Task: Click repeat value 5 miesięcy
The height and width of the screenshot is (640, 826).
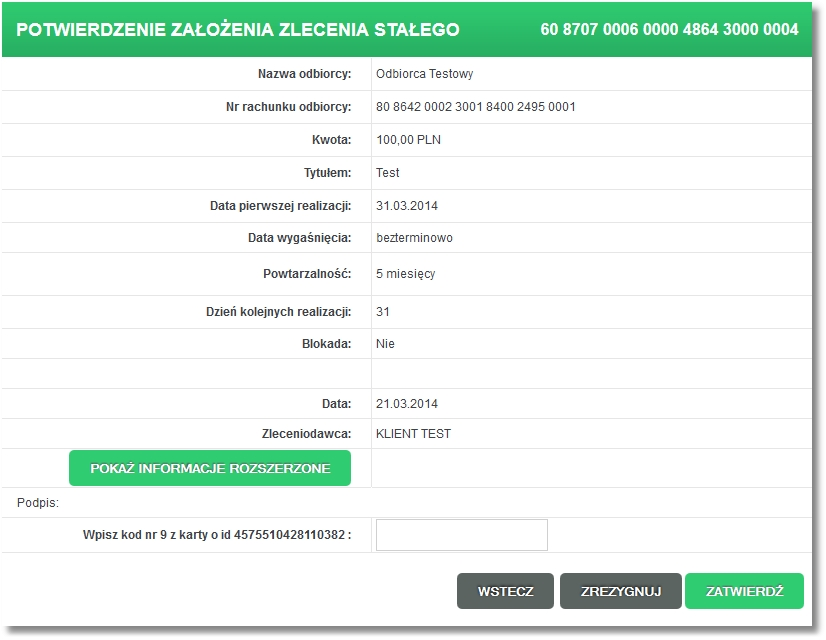Action: pos(406,274)
